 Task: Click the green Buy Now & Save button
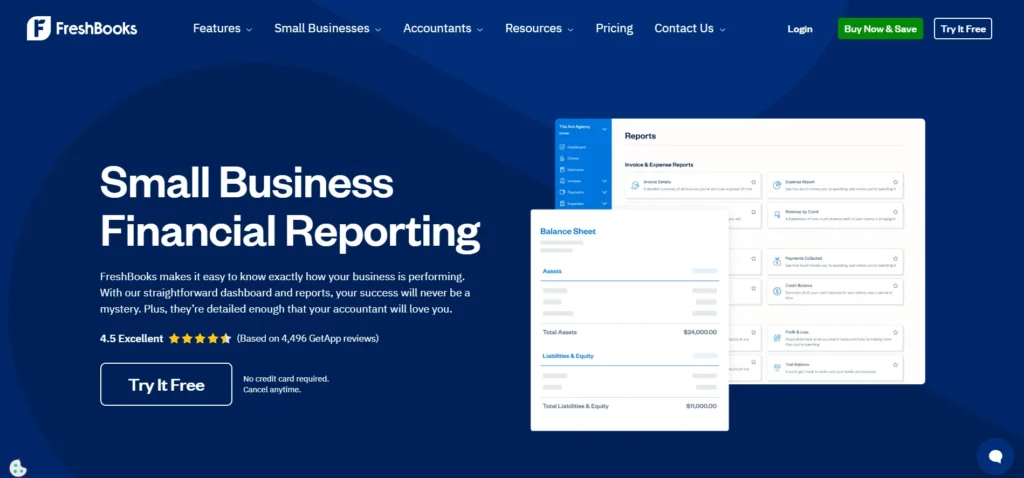click(x=880, y=29)
